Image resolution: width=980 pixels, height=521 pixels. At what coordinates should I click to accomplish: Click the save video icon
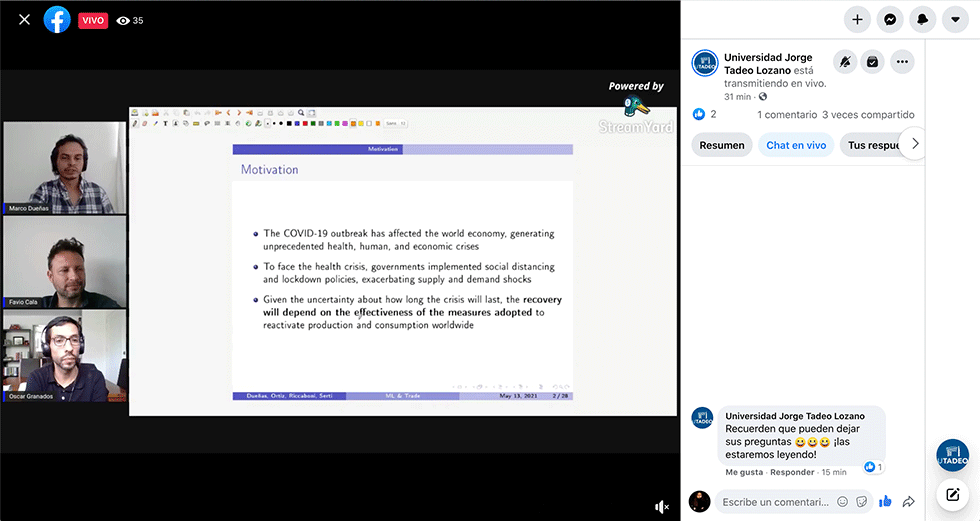pos(873,62)
